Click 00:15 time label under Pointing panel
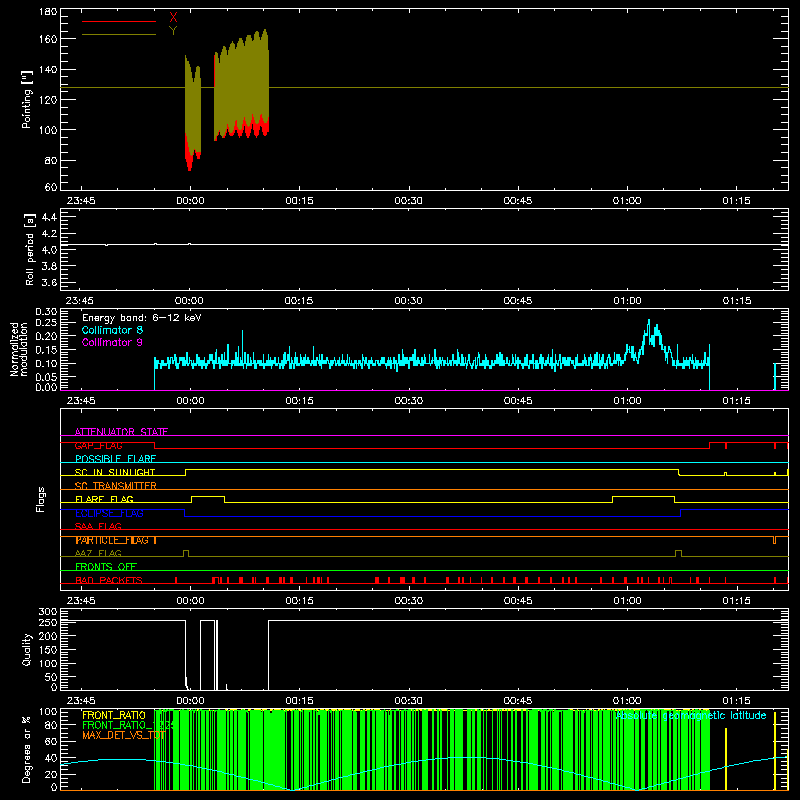The image size is (800, 800). (299, 201)
